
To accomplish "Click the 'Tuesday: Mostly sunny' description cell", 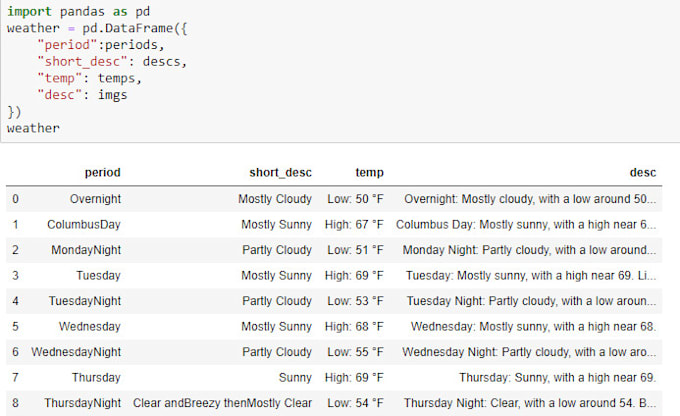I will click(x=531, y=275).
